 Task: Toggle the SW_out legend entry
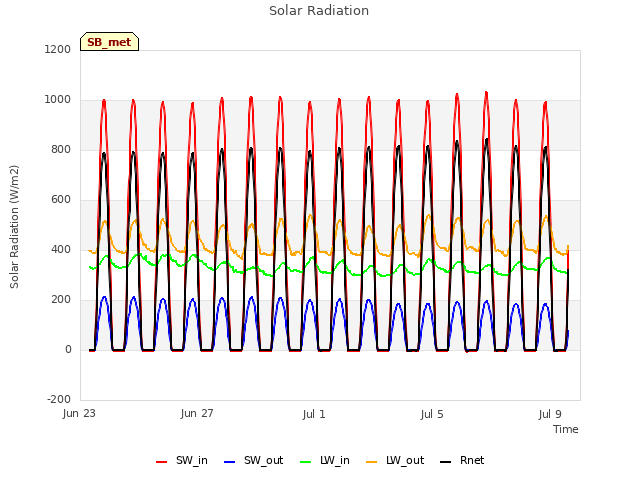tap(253, 460)
